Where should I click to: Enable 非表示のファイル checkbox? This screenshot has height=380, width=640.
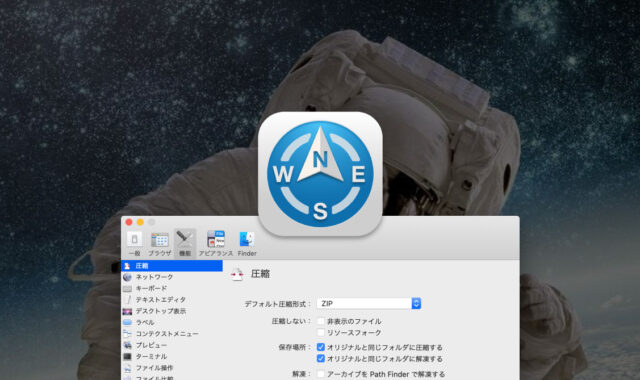click(x=321, y=321)
